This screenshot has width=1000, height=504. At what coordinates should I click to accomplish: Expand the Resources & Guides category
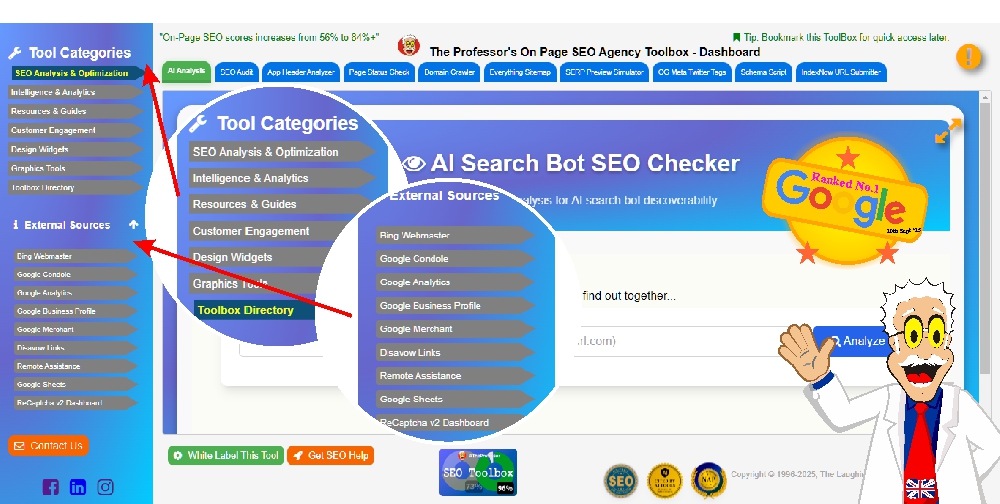76,111
